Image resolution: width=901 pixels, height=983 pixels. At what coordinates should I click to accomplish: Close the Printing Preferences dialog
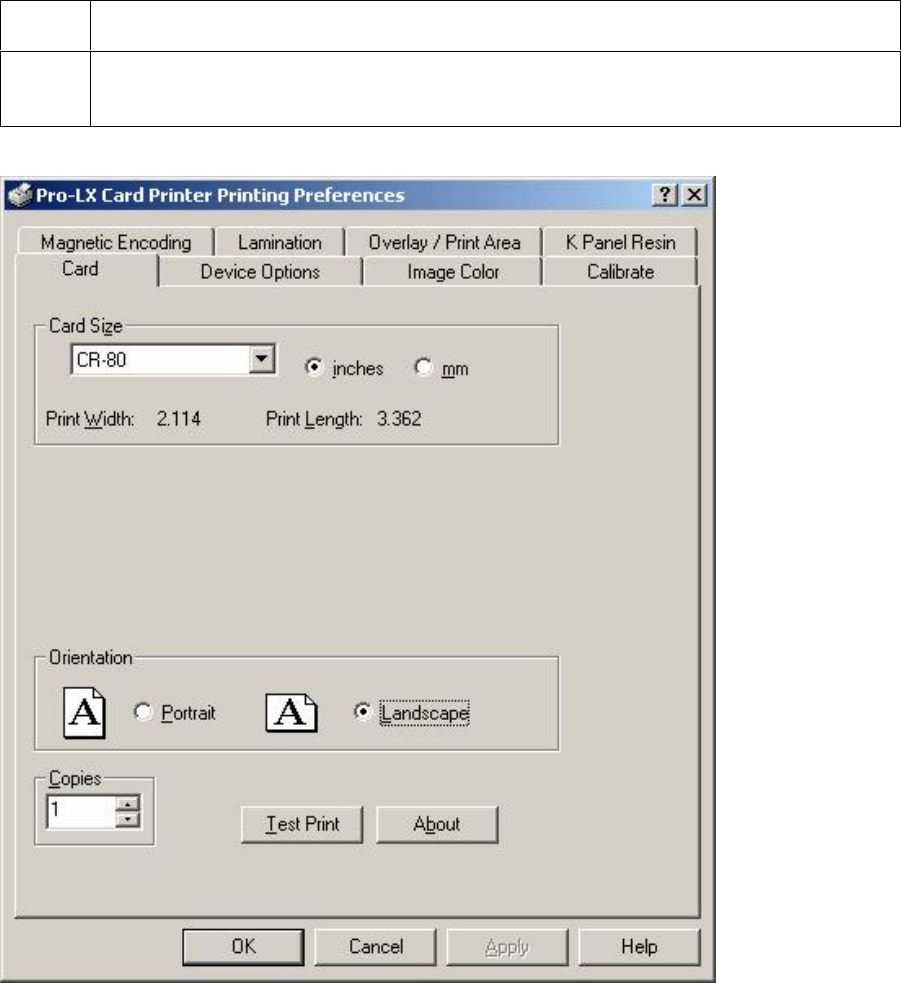(694, 194)
